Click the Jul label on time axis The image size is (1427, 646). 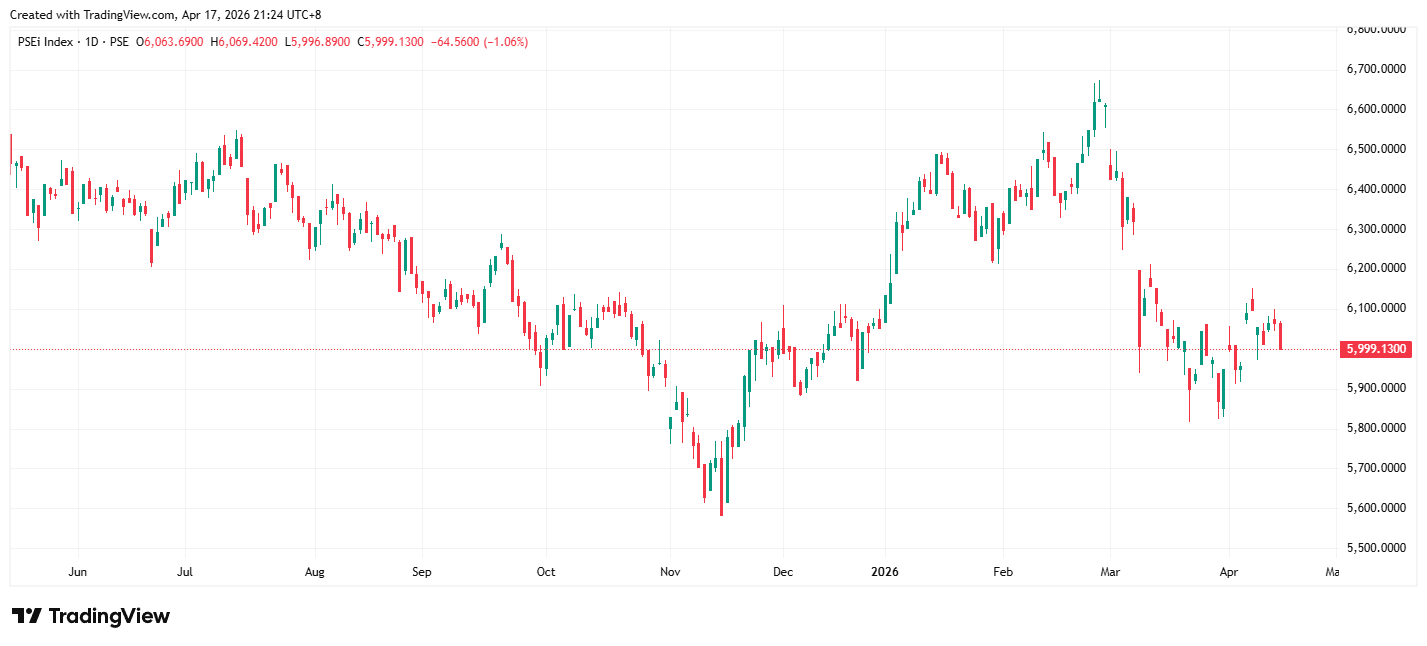[184, 572]
